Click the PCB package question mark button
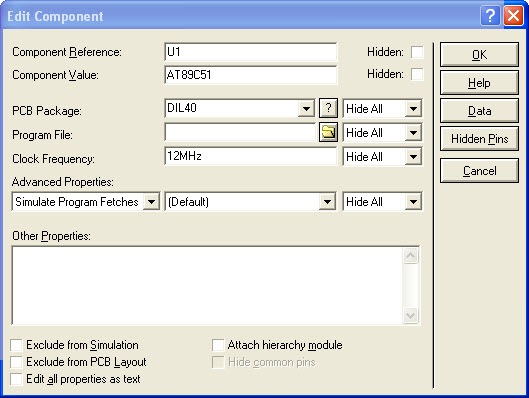 (328, 108)
